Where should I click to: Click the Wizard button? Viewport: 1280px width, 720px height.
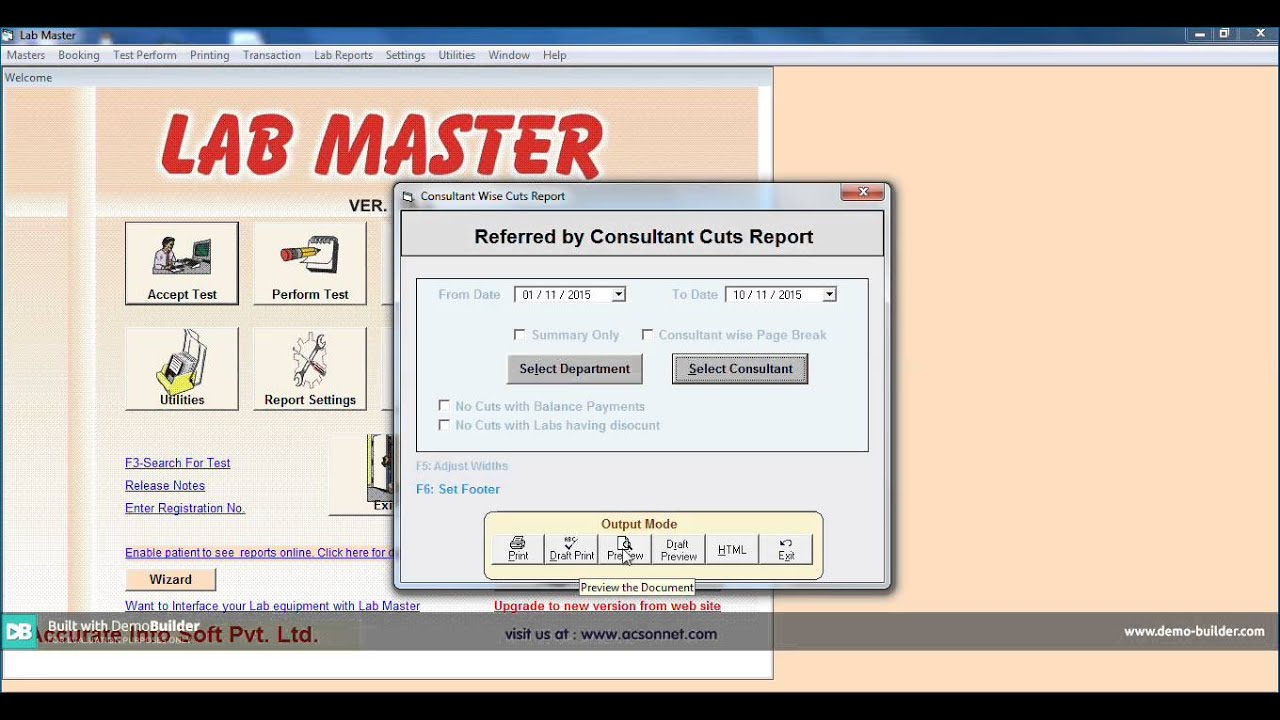point(171,579)
